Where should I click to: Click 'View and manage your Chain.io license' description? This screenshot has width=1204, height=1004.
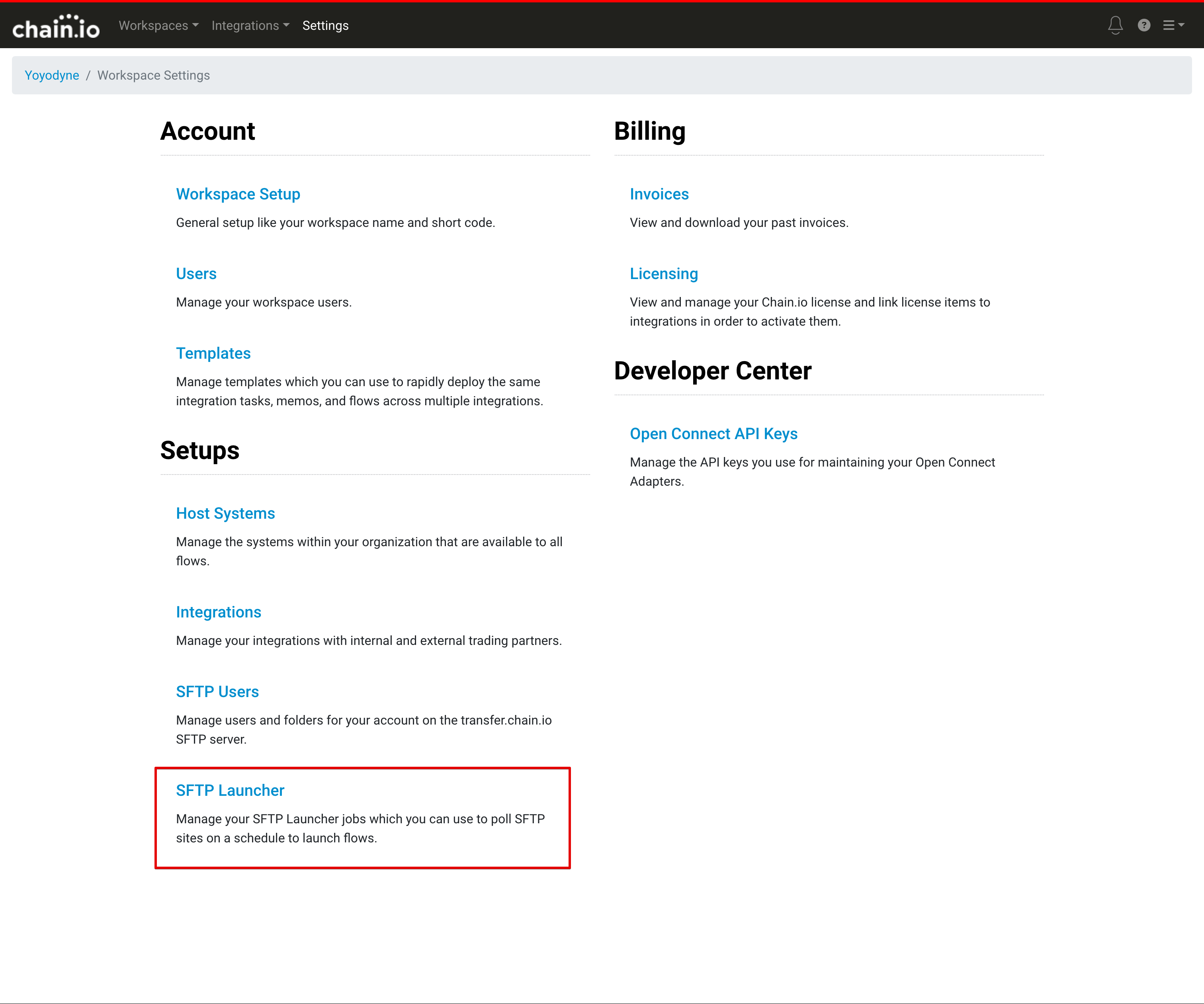point(810,311)
